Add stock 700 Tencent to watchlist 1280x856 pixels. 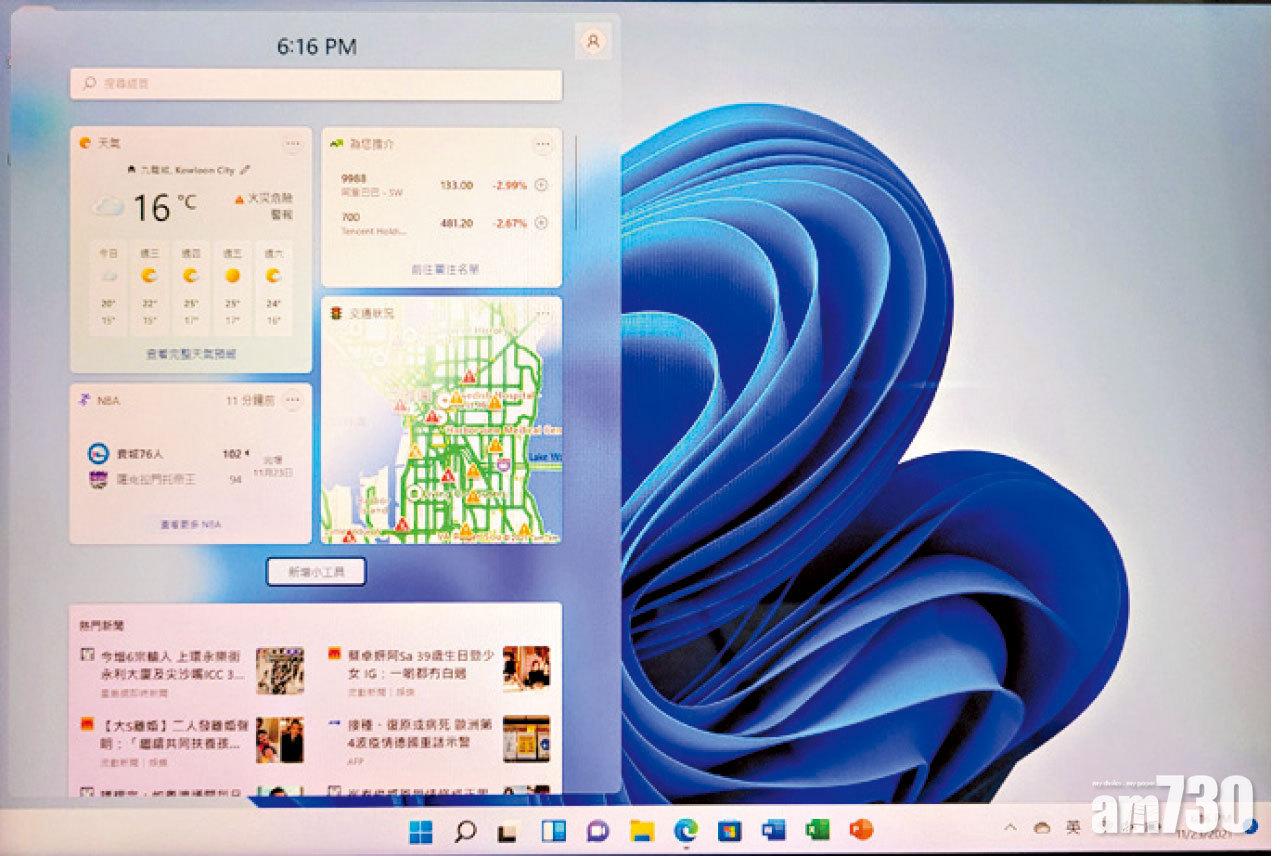coord(542,223)
